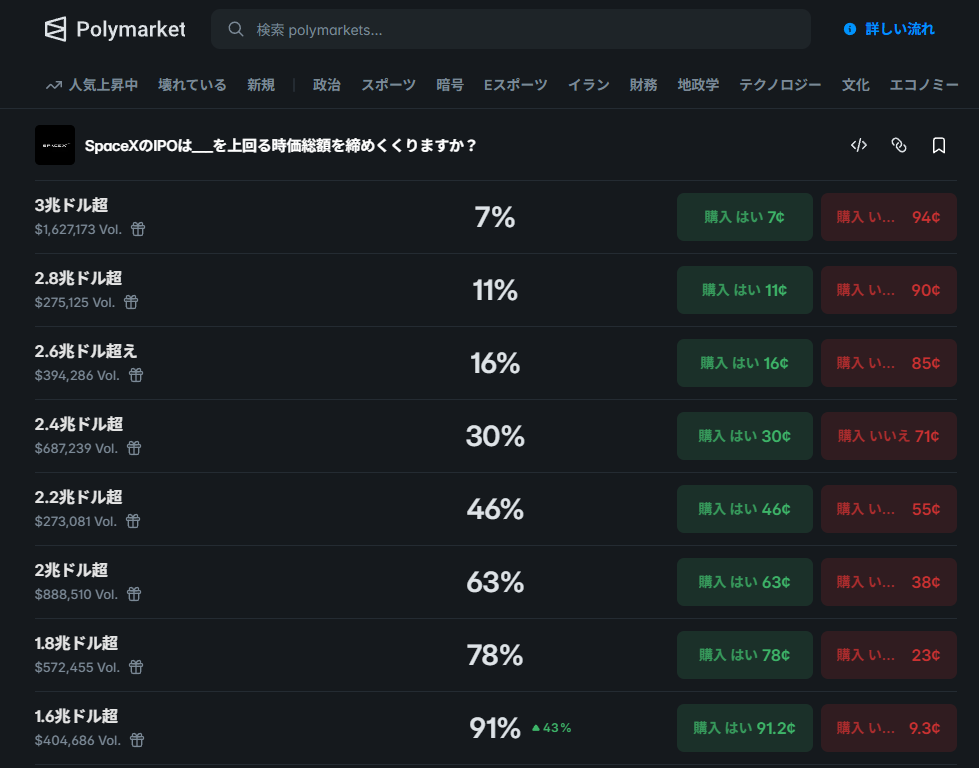Buy Yes at 46¢ for 2.2兆ドル超
Screen dimensions: 979x768
[x=745, y=509]
